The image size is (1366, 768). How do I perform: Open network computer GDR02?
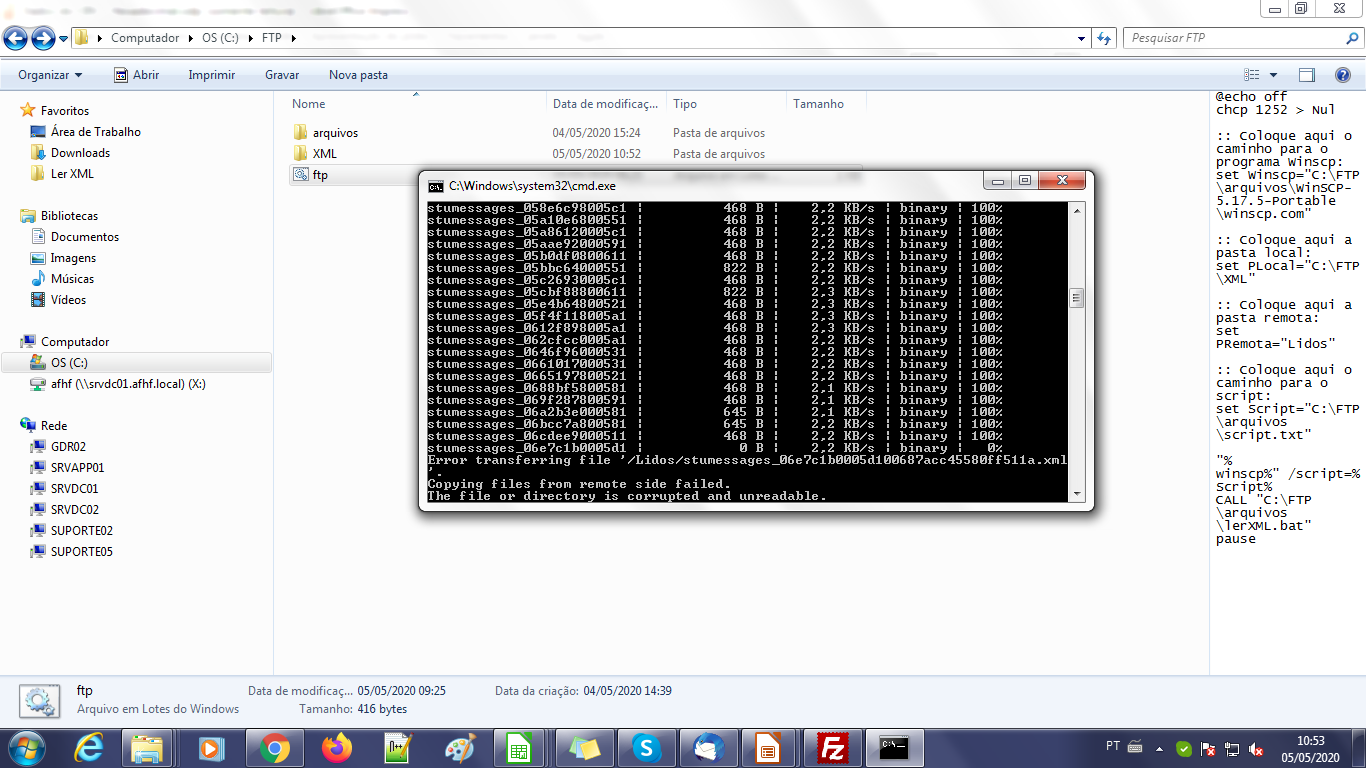coord(68,447)
